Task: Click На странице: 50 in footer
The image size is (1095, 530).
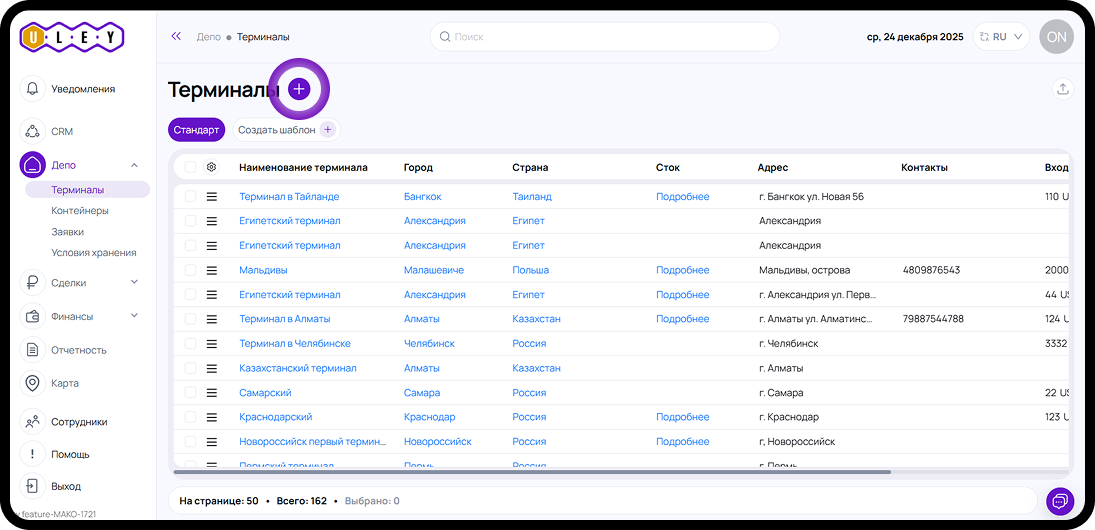Action: [x=219, y=501]
